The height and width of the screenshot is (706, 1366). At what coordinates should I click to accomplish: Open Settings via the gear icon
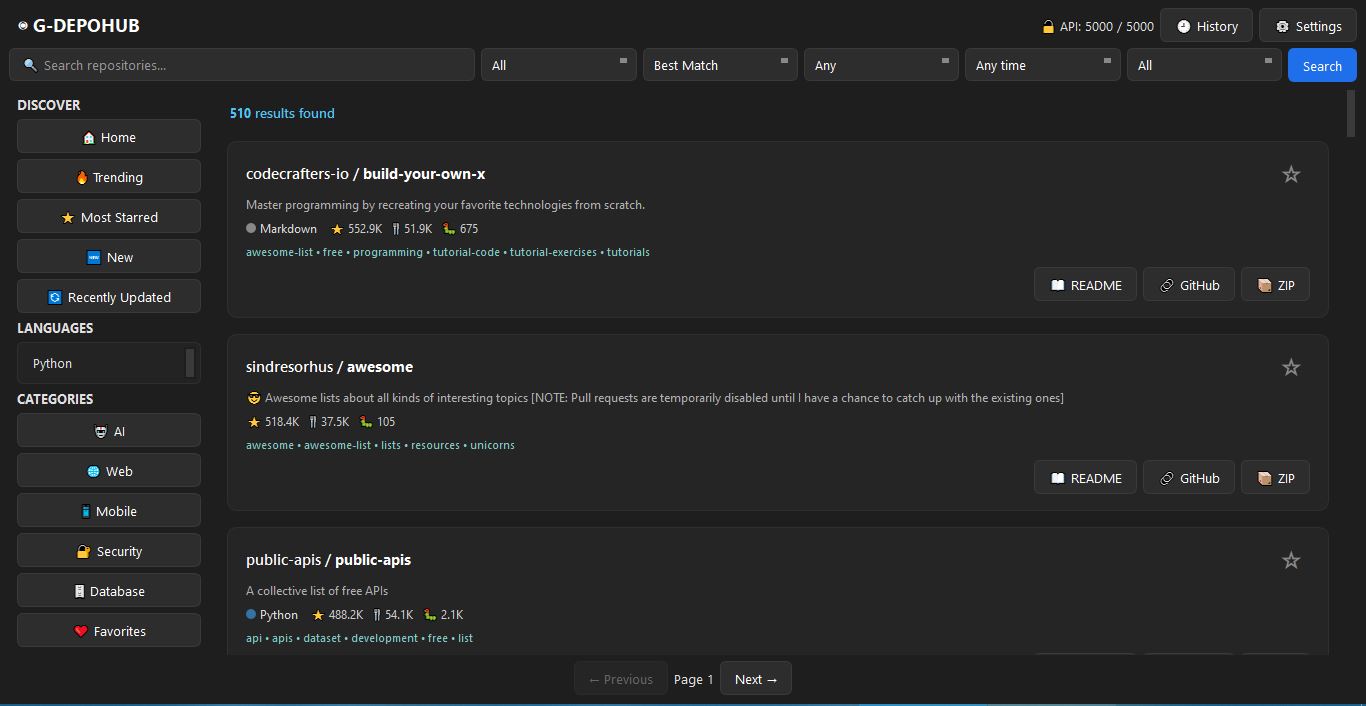point(1282,27)
